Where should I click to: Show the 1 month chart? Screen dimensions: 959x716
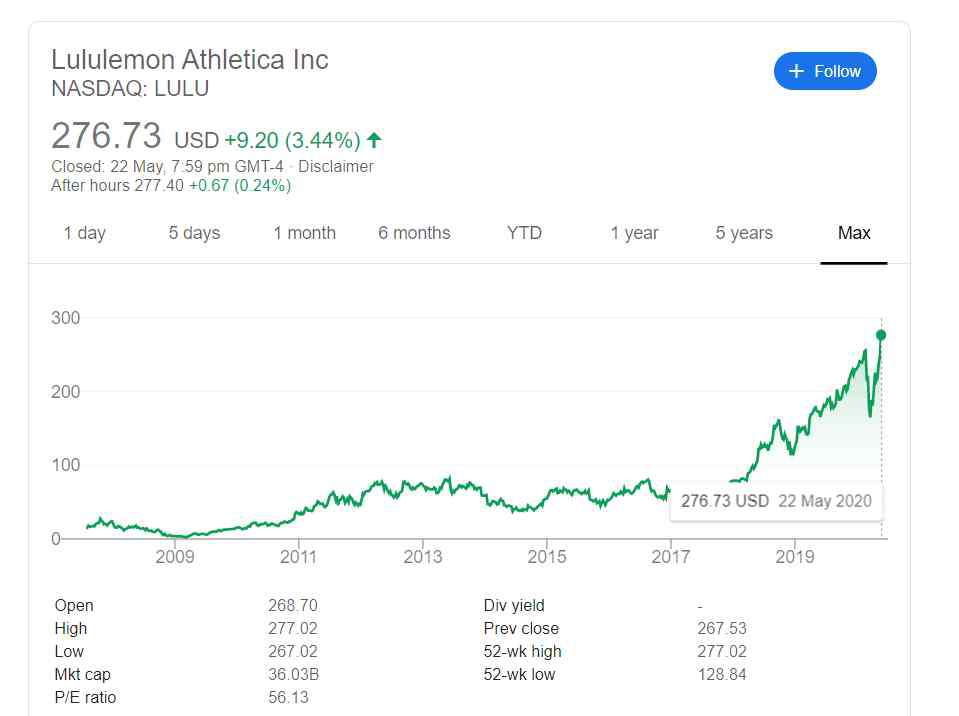(x=304, y=233)
